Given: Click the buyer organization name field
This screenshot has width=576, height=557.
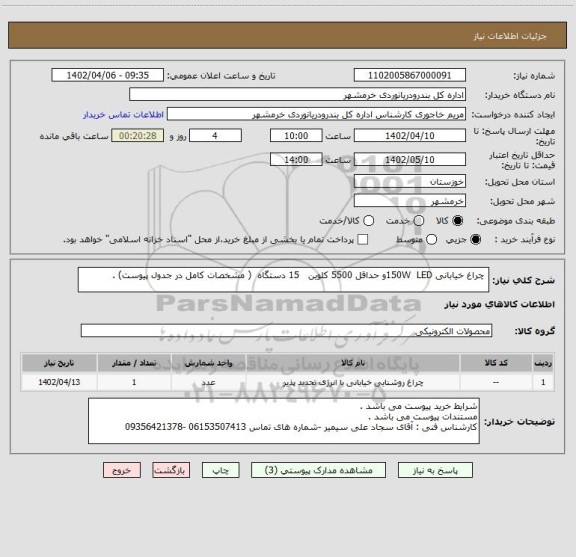Looking at the screenshot, I should click(298, 95).
